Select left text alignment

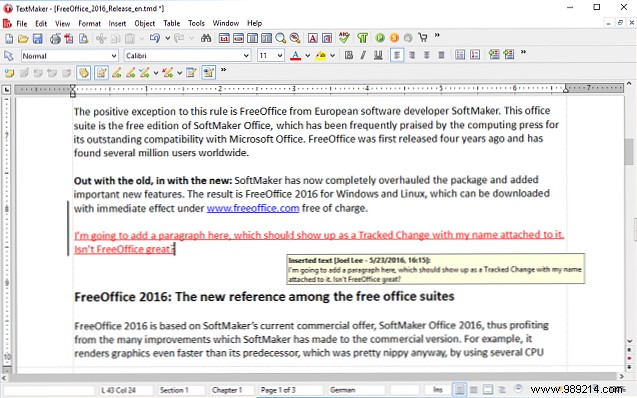coord(397,55)
